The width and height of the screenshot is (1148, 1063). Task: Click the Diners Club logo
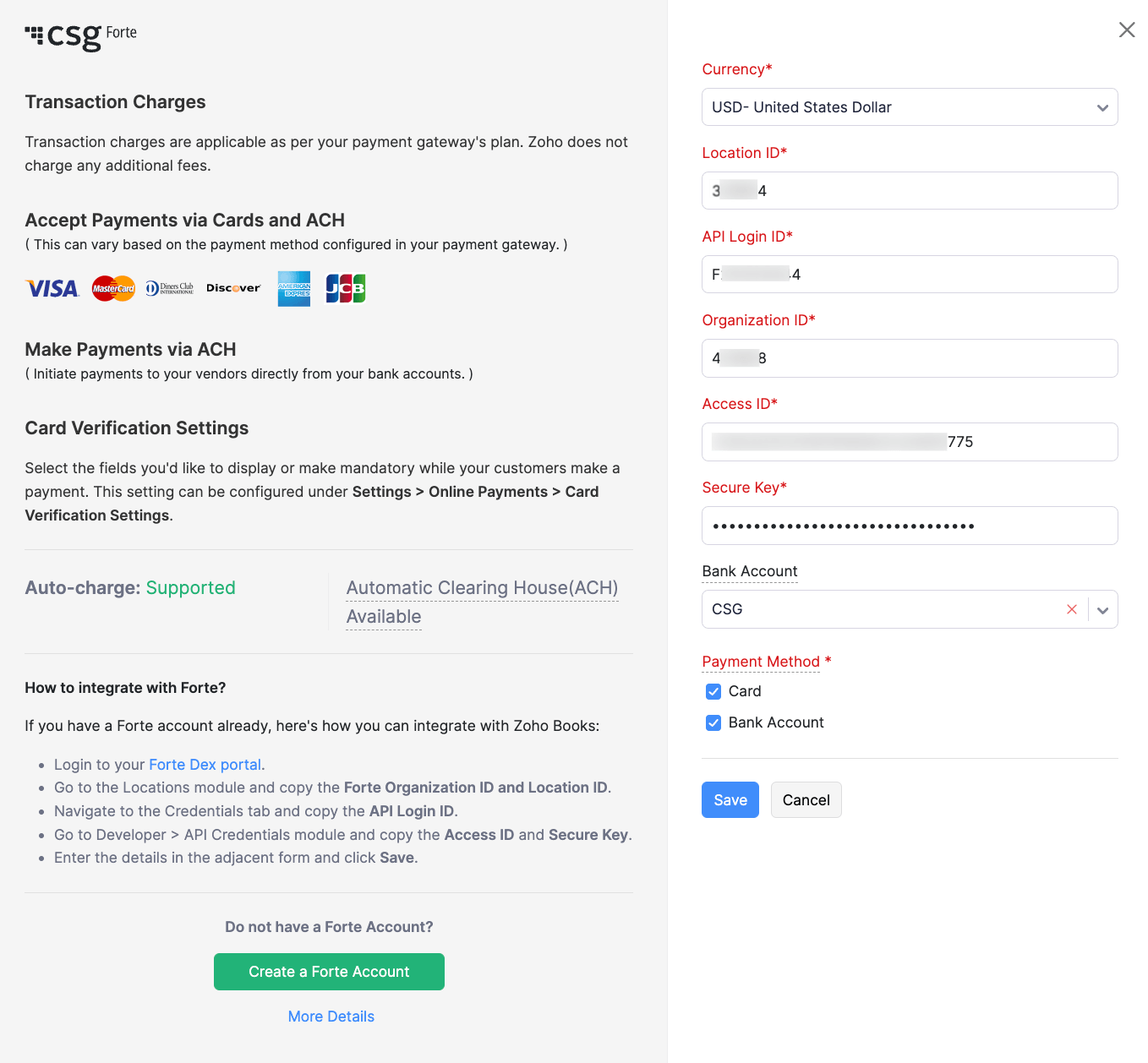coord(169,288)
